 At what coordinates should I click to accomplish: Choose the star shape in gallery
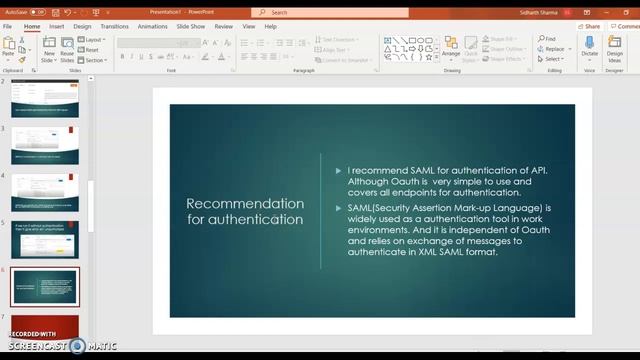(x=429, y=58)
